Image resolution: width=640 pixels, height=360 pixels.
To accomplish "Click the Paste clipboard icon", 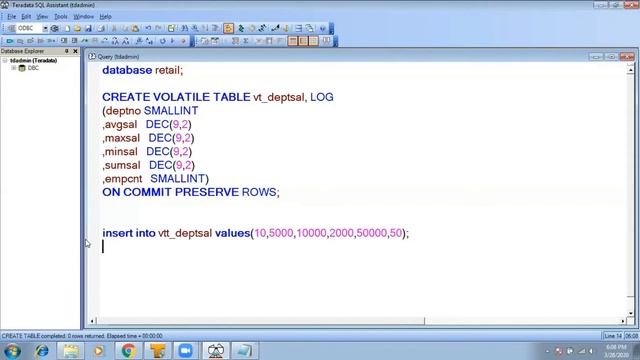I will [x=135, y=29].
